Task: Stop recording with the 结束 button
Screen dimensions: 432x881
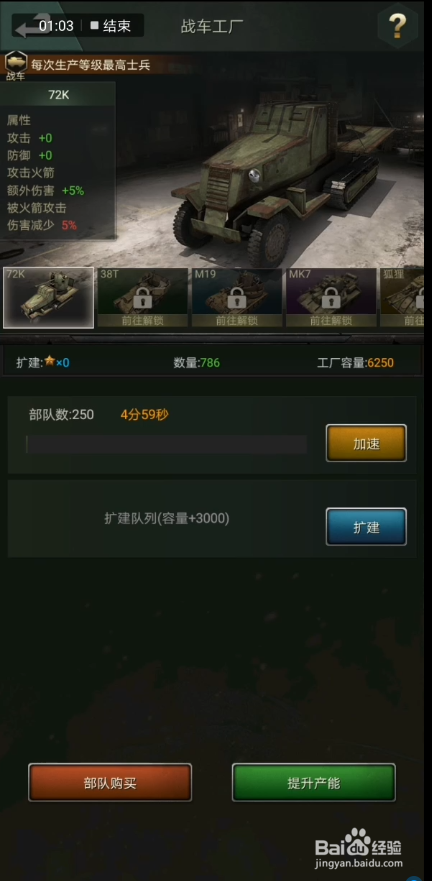Action: tap(111, 26)
